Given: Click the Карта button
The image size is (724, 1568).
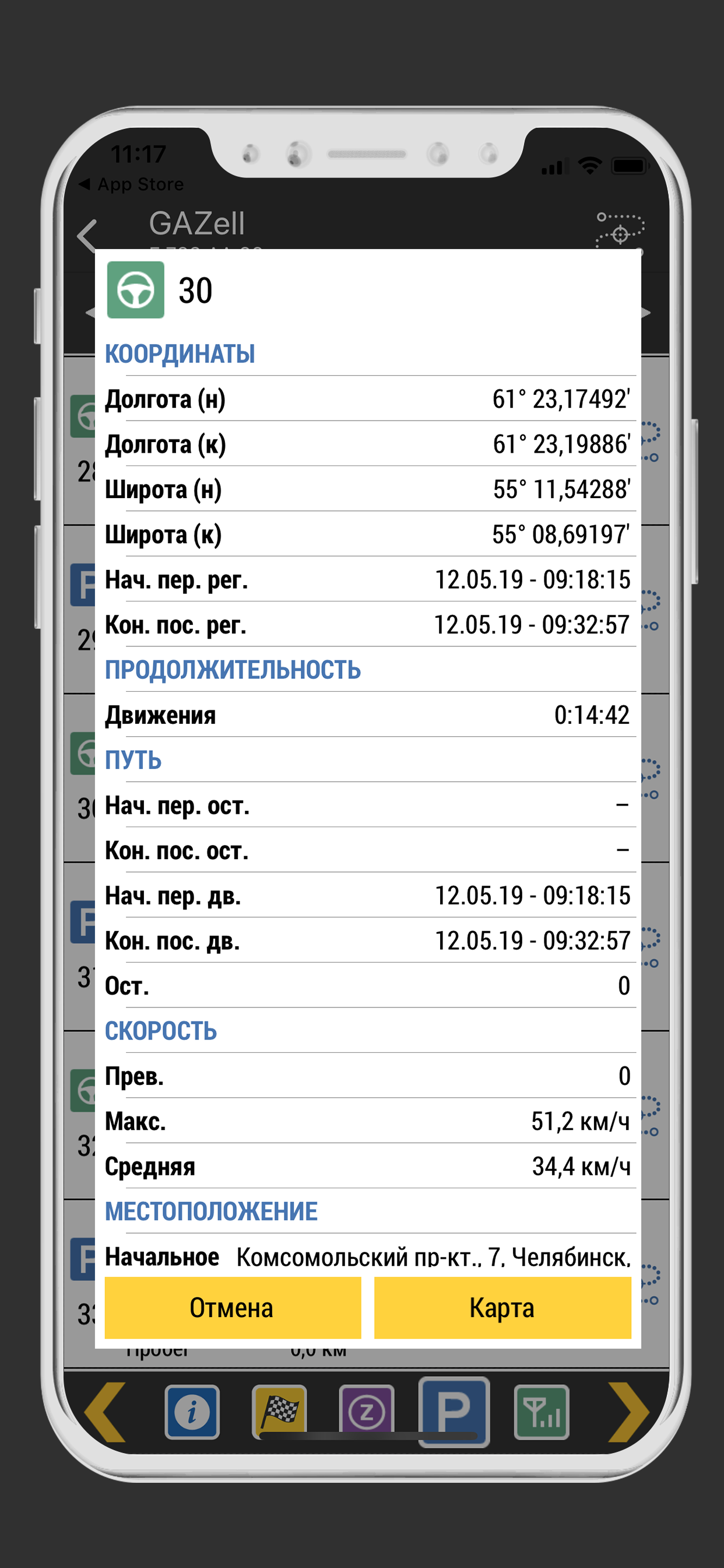Looking at the screenshot, I should pyautogui.click(x=502, y=1307).
